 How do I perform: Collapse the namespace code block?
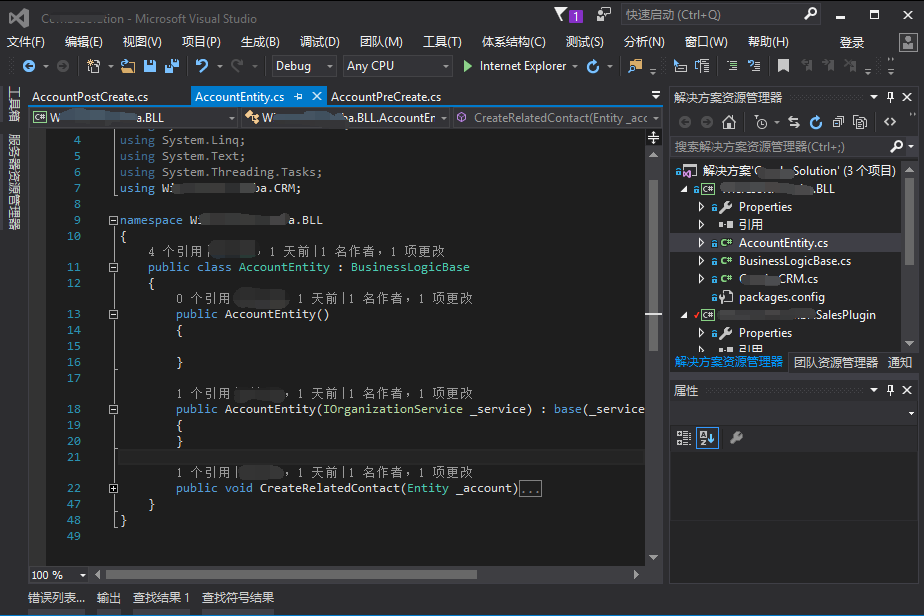click(x=113, y=220)
